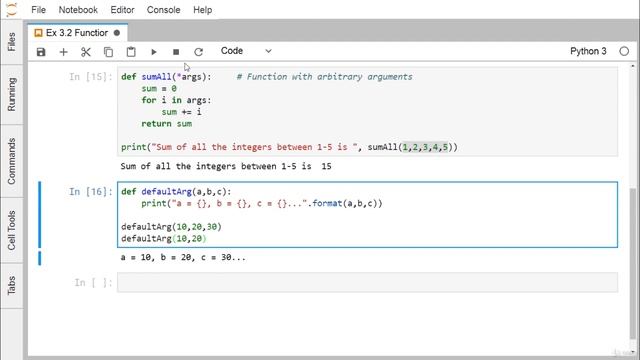
Task: Open the Notebook menu
Action: point(78,10)
